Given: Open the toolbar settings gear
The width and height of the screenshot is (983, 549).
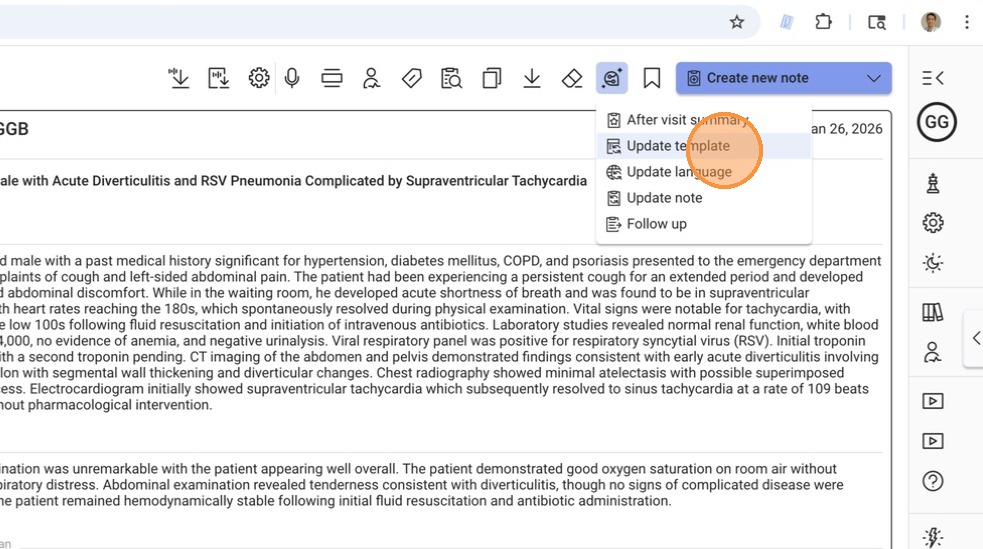Looking at the screenshot, I should (258, 78).
